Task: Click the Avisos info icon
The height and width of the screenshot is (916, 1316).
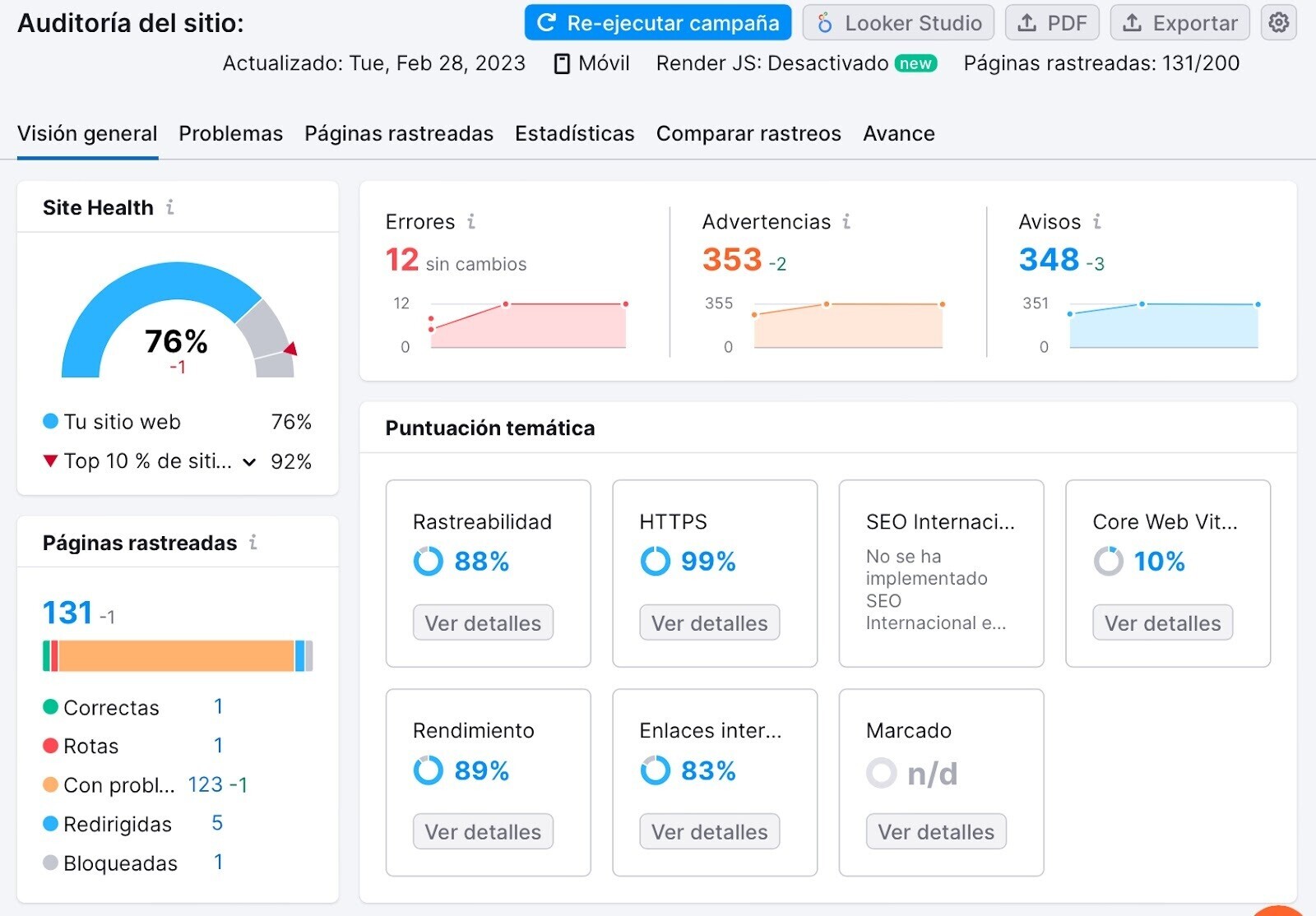Action: pos(1095,221)
